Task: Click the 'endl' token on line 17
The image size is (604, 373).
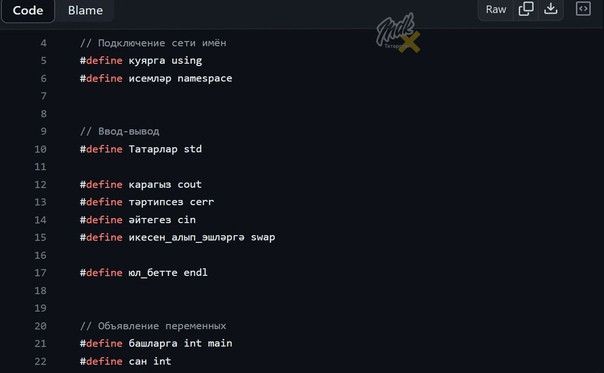Action: pos(196,273)
